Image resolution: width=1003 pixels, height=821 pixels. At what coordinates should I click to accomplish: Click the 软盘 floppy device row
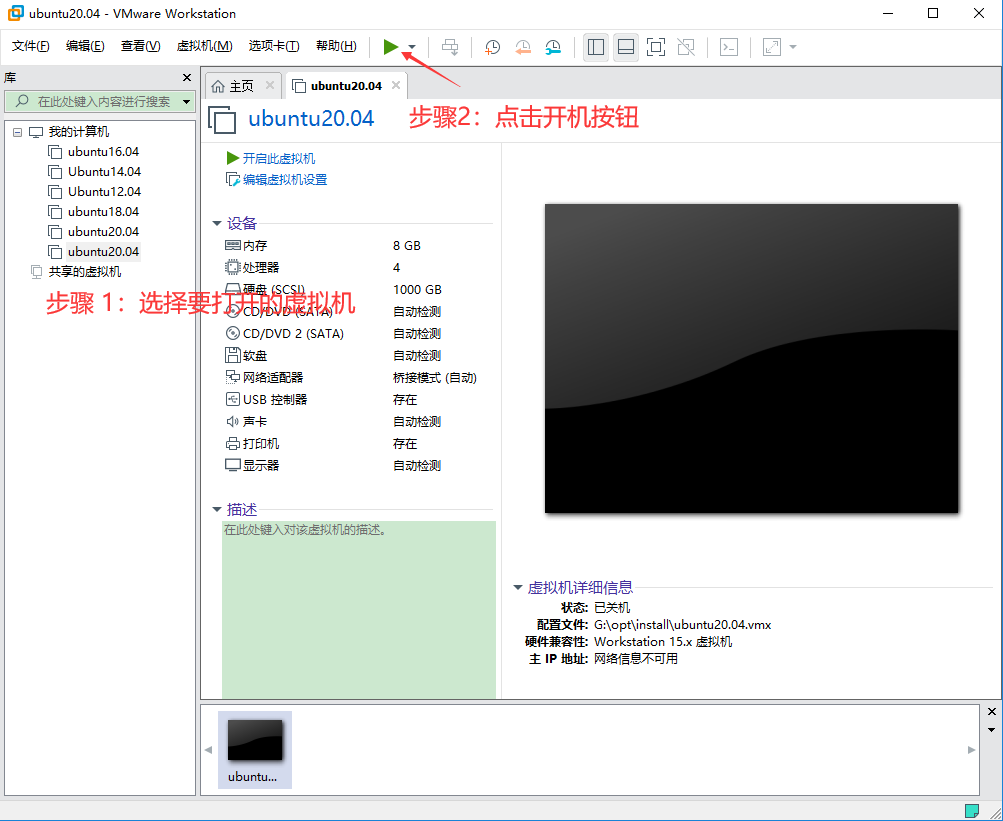click(x=358, y=355)
